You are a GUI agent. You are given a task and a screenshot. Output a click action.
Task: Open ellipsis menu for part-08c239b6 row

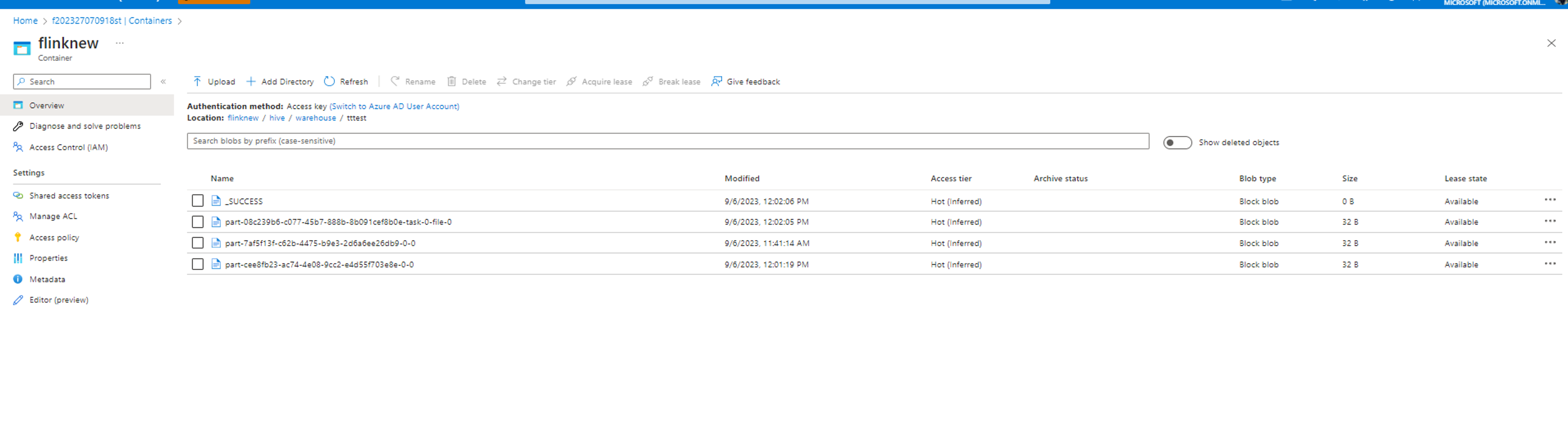[x=1550, y=221]
